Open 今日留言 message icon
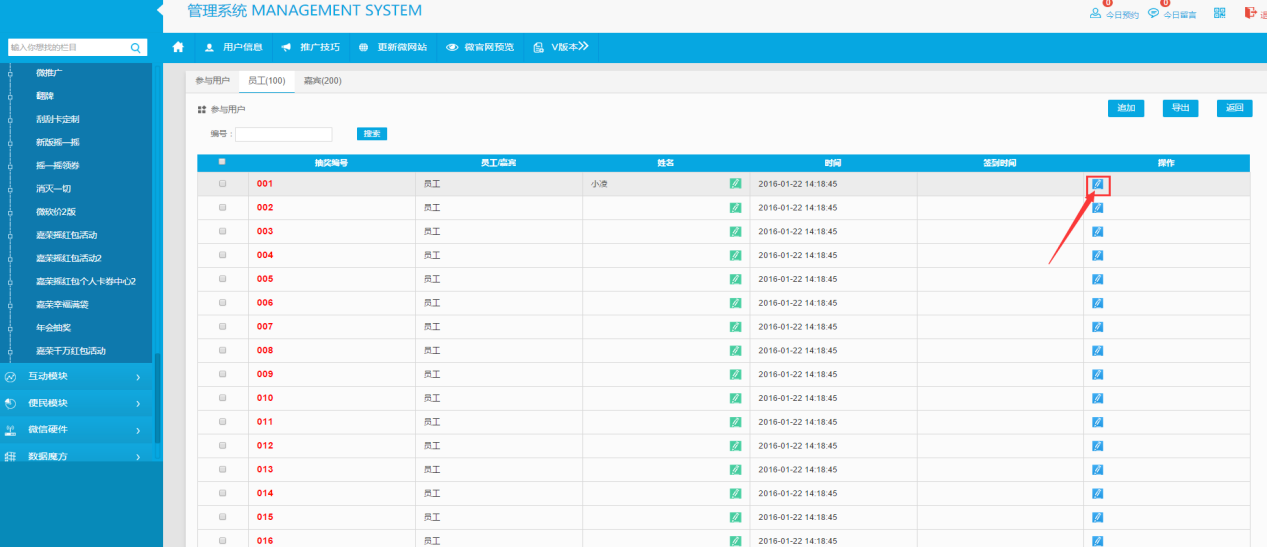Image resolution: width=1267 pixels, height=547 pixels. 1154,14
